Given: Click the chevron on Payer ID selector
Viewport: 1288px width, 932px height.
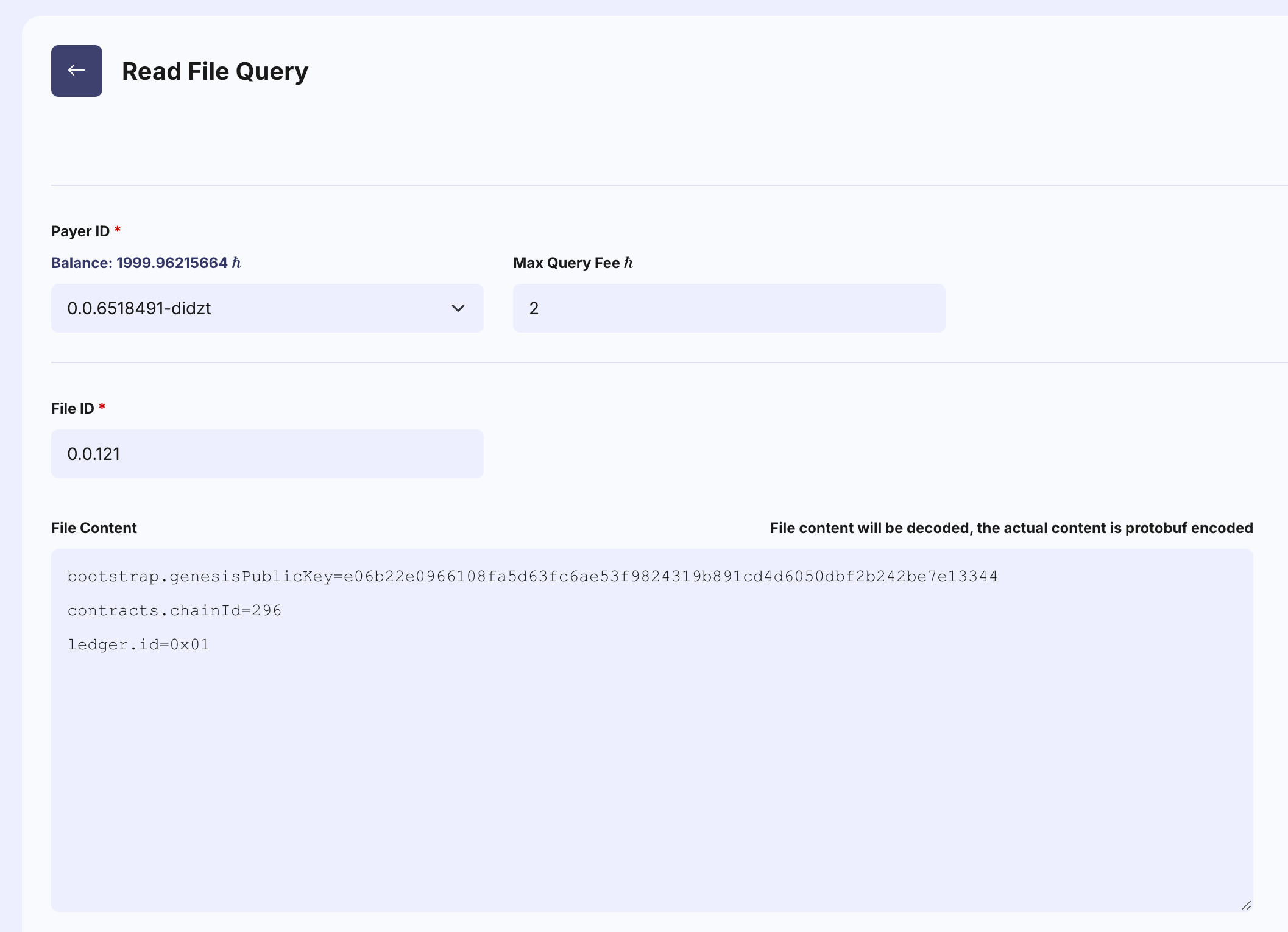Looking at the screenshot, I should pos(458,308).
